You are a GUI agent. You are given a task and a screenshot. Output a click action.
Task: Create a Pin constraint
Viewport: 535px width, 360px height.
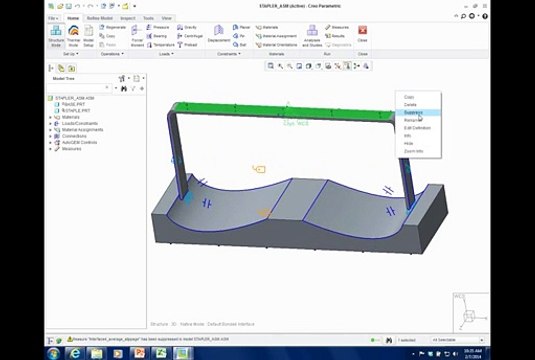[239, 36]
